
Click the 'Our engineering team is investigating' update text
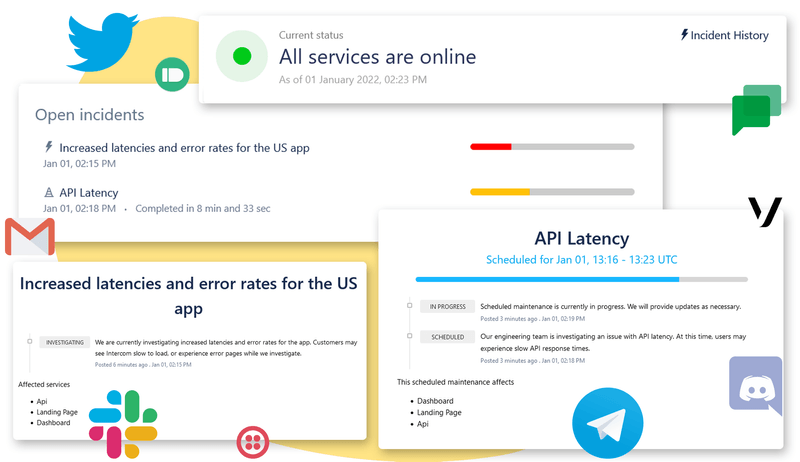(613, 342)
